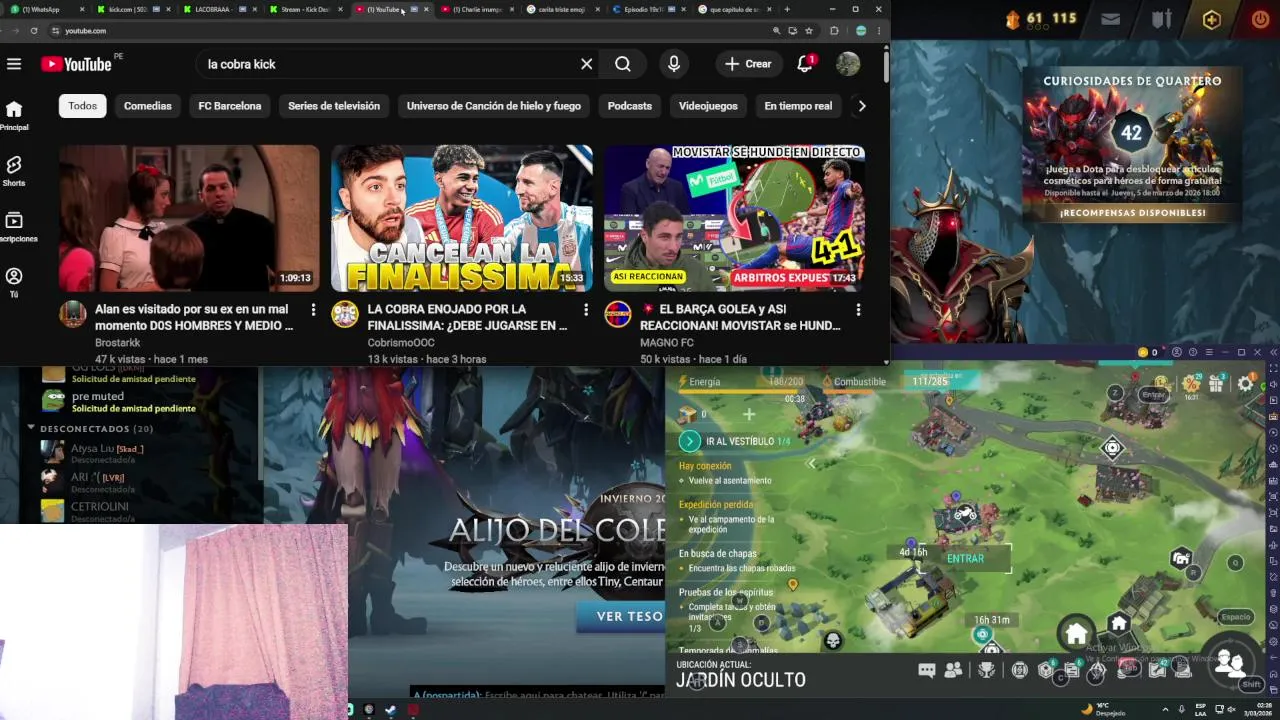The height and width of the screenshot is (720, 1280).
Task: Select the Series de televisión chip
Action: click(x=334, y=106)
